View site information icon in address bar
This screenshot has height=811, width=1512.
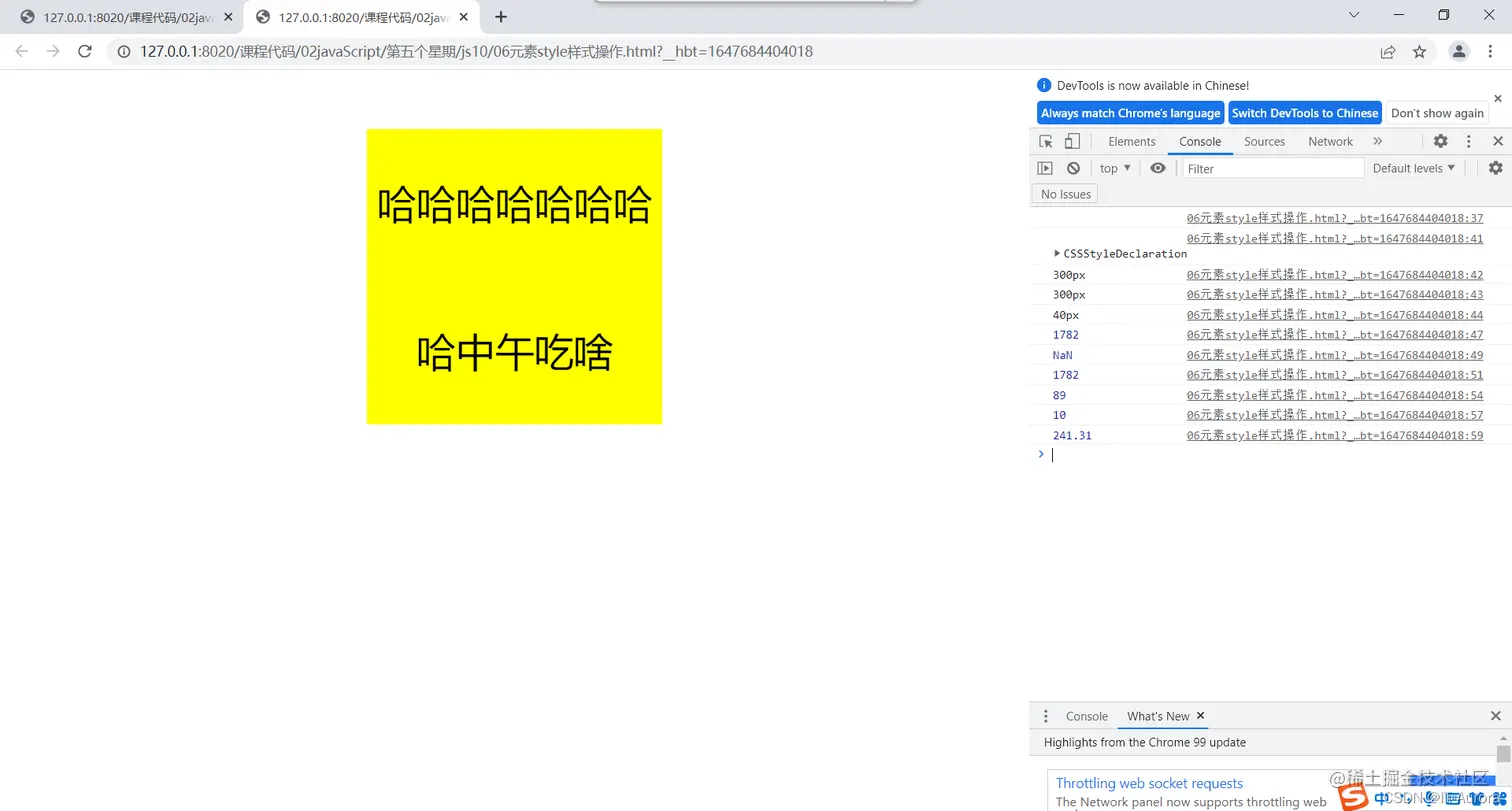pyautogui.click(x=123, y=51)
